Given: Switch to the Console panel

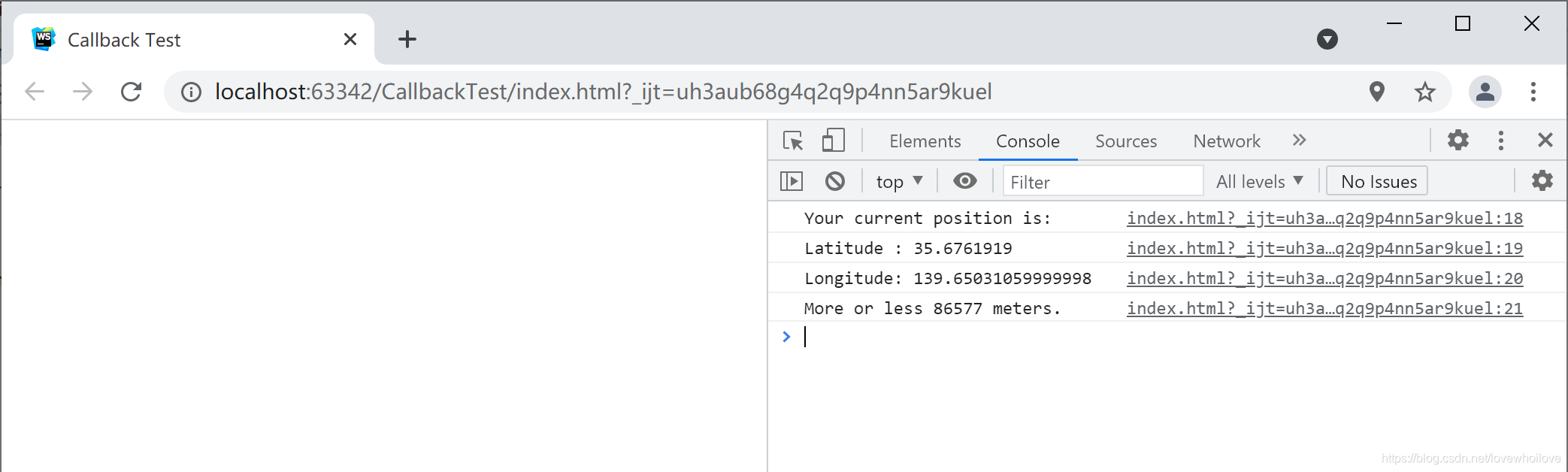Looking at the screenshot, I should click(1028, 141).
